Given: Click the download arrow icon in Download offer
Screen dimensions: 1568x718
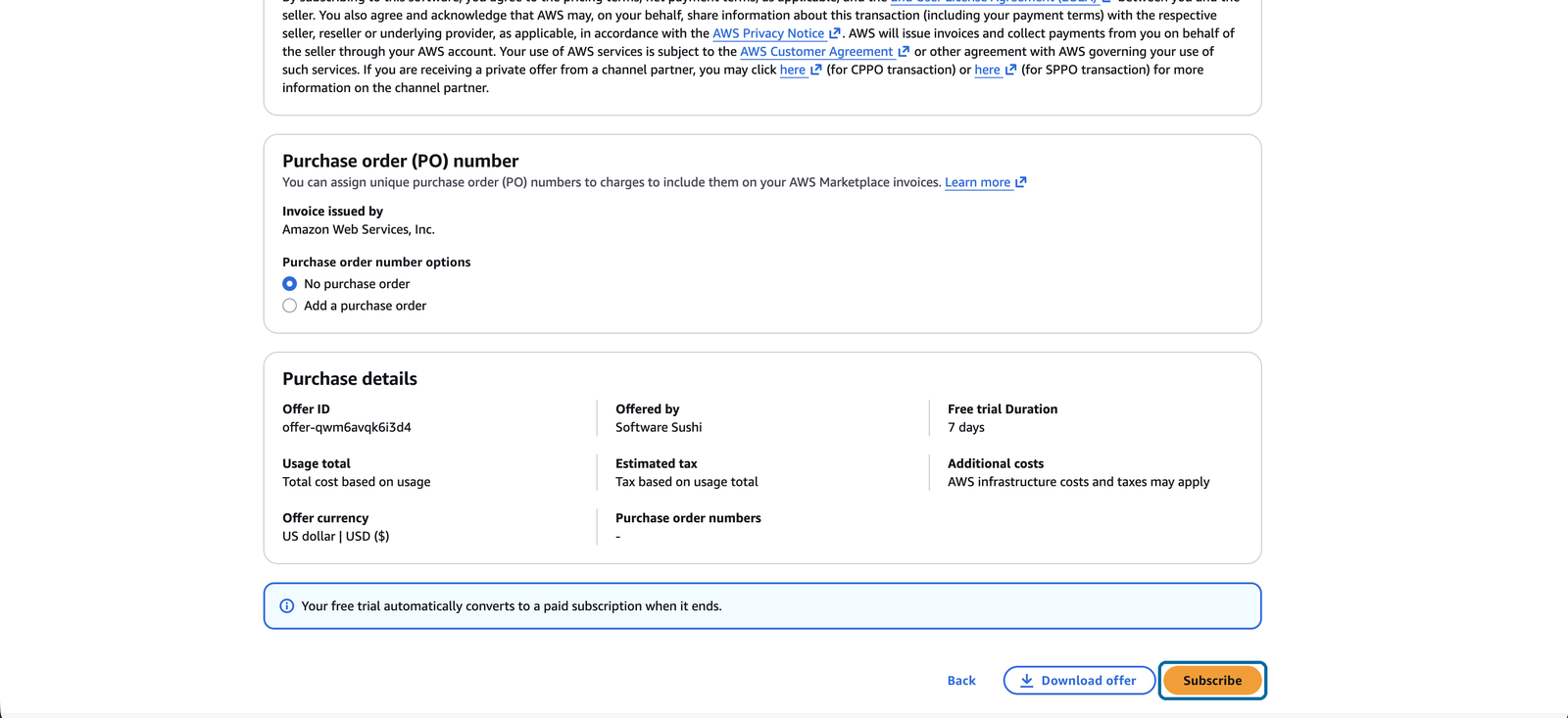Looking at the screenshot, I should pos(1026,681).
